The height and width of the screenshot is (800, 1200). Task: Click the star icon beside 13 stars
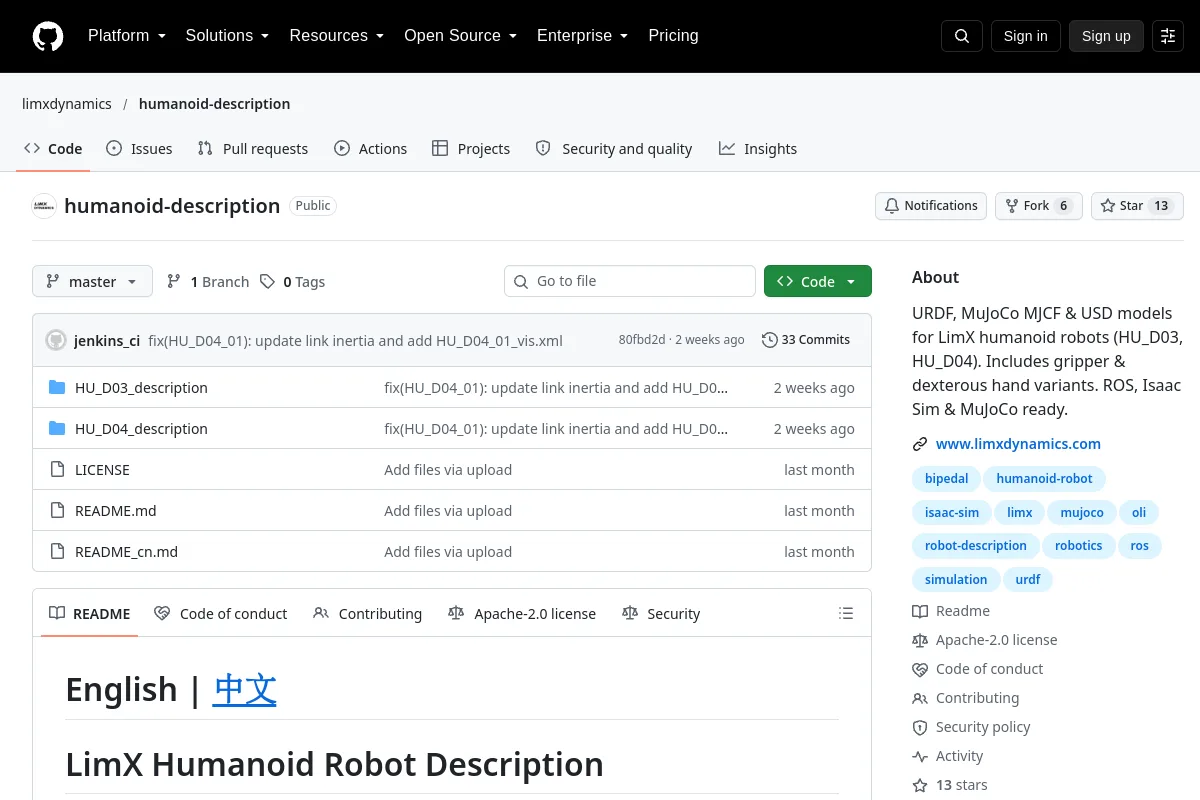click(920, 785)
